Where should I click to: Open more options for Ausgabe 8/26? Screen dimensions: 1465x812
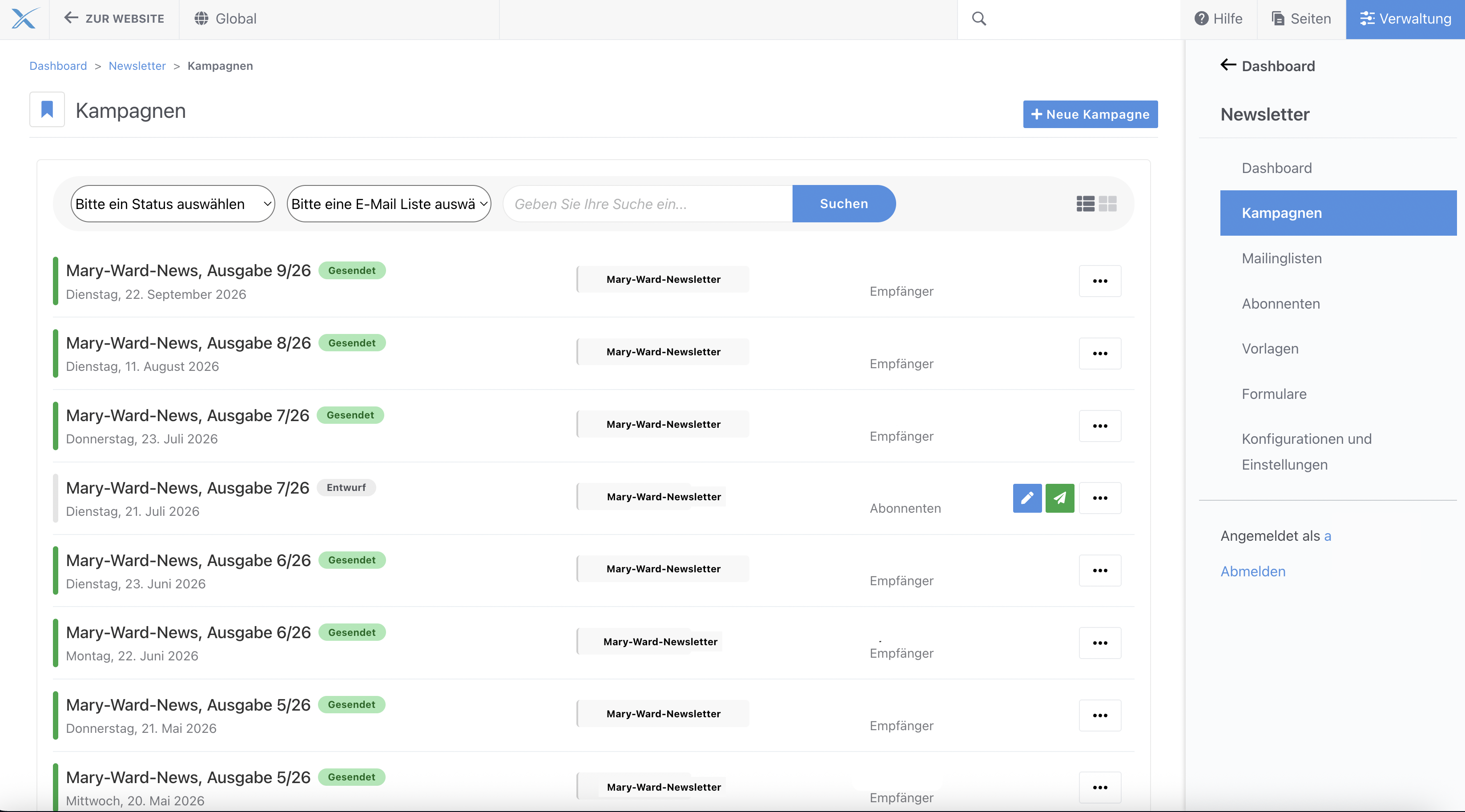coord(1100,353)
